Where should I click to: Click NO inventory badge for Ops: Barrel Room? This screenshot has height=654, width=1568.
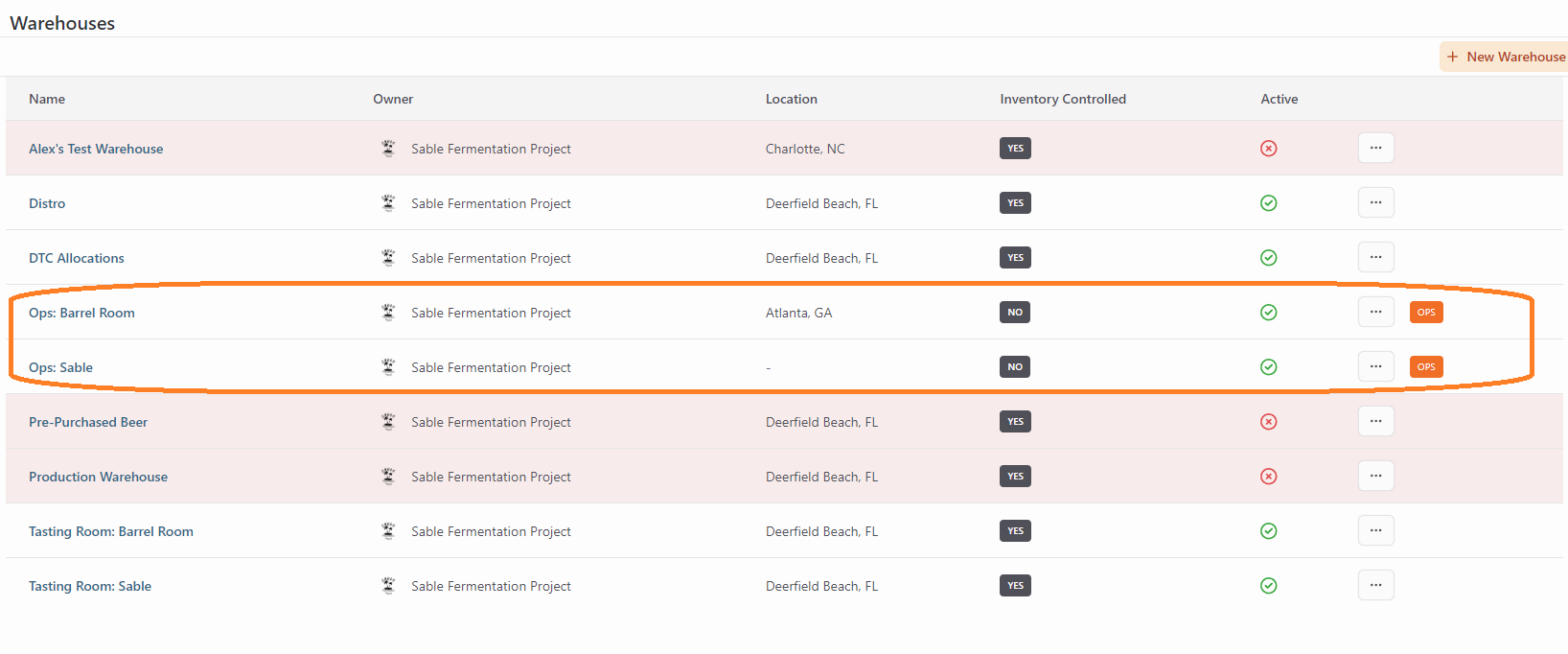[1015, 312]
